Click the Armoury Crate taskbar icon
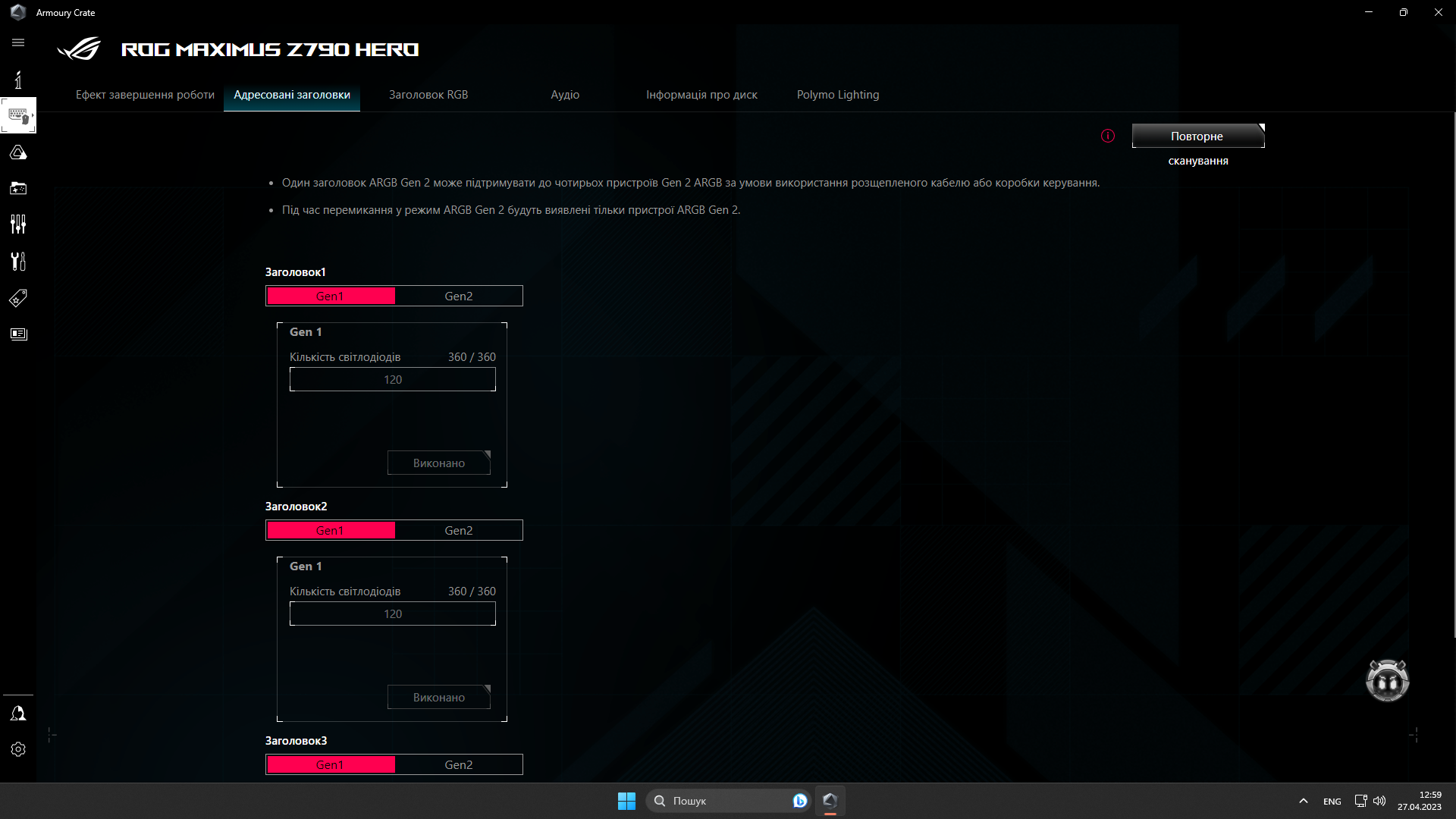This screenshot has height=819, width=1456. click(x=830, y=801)
